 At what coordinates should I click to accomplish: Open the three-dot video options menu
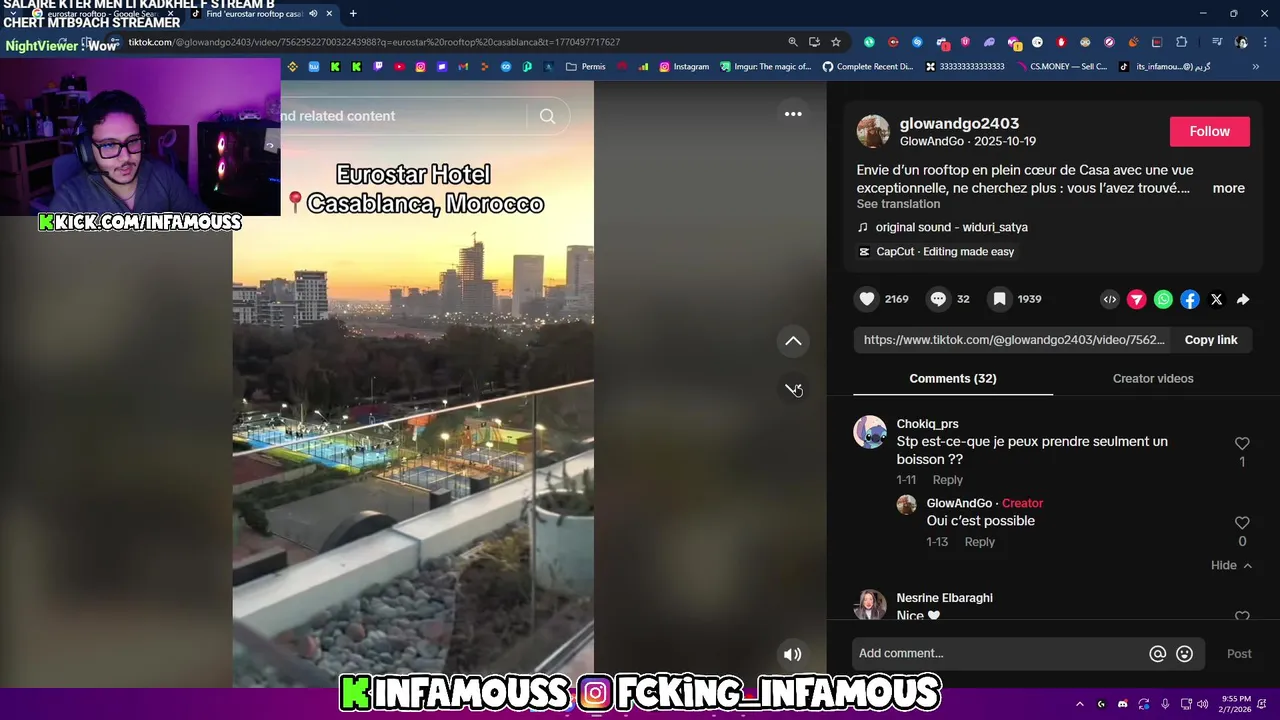[x=793, y=114]
